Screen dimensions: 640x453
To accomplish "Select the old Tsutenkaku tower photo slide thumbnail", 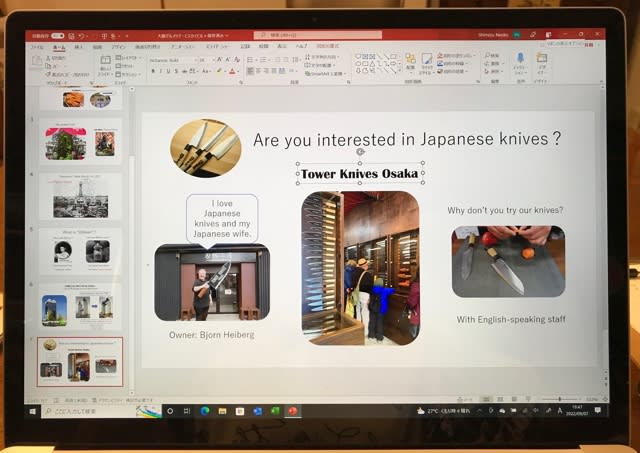I will tap(80, 196).
